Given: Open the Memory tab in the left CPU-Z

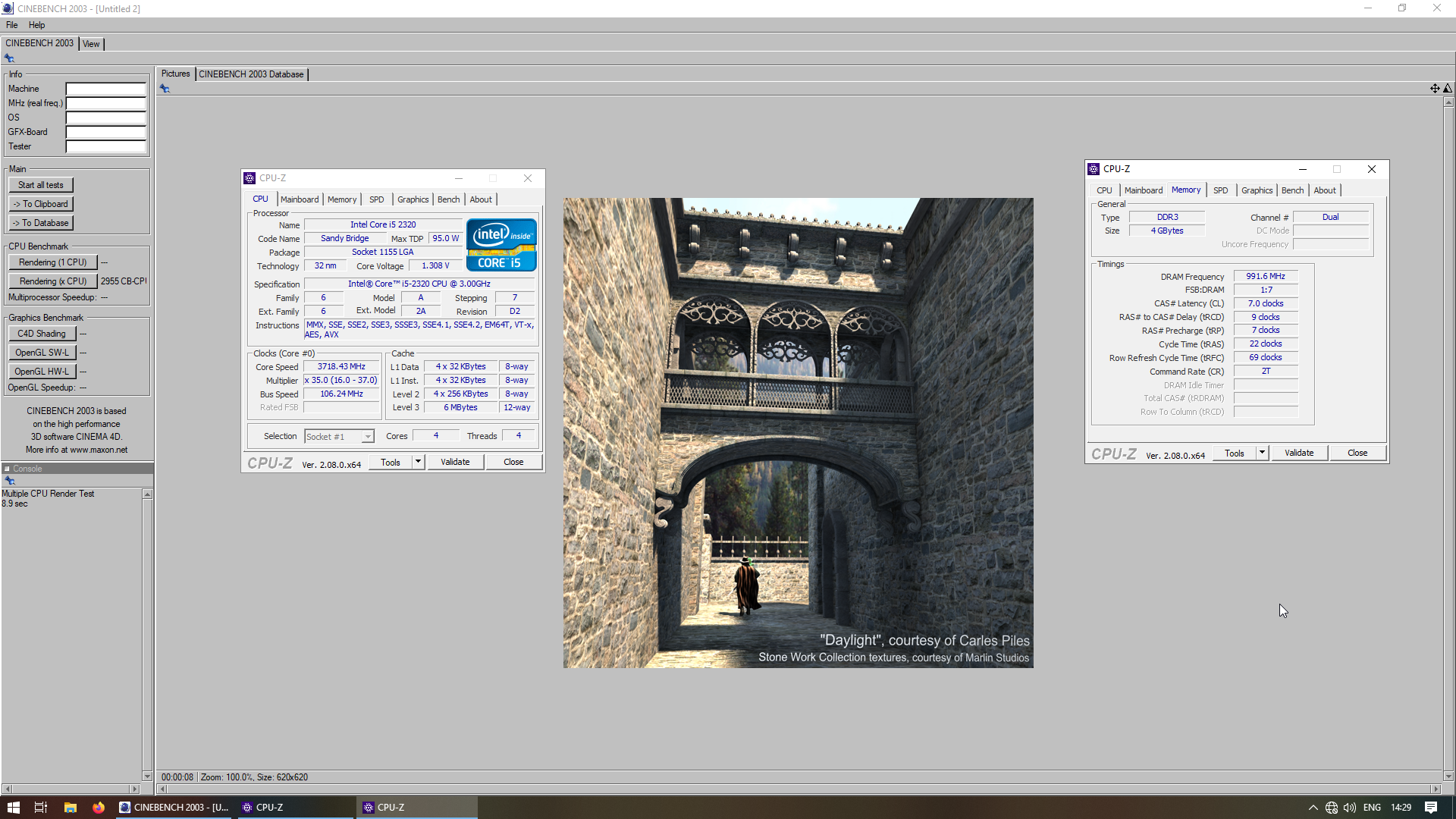Looking at the screenshot, I should 342,199.
